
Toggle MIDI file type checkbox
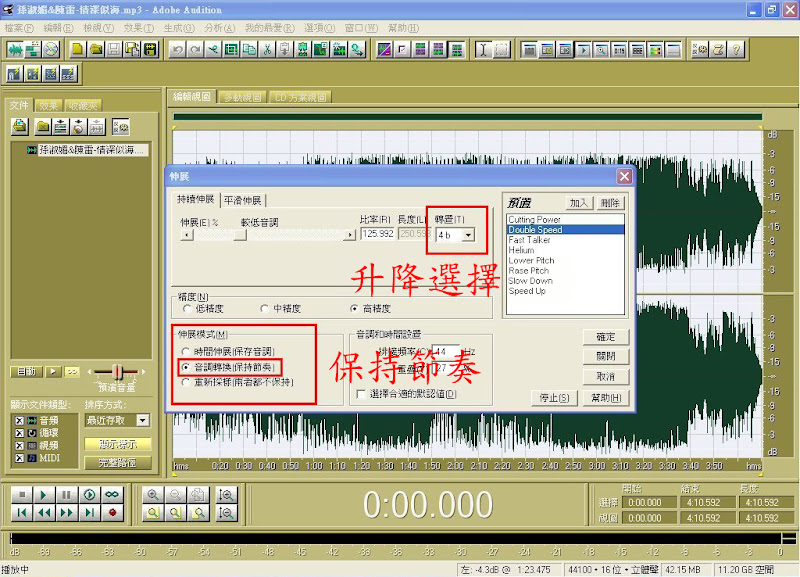click(x=19, y=458)
